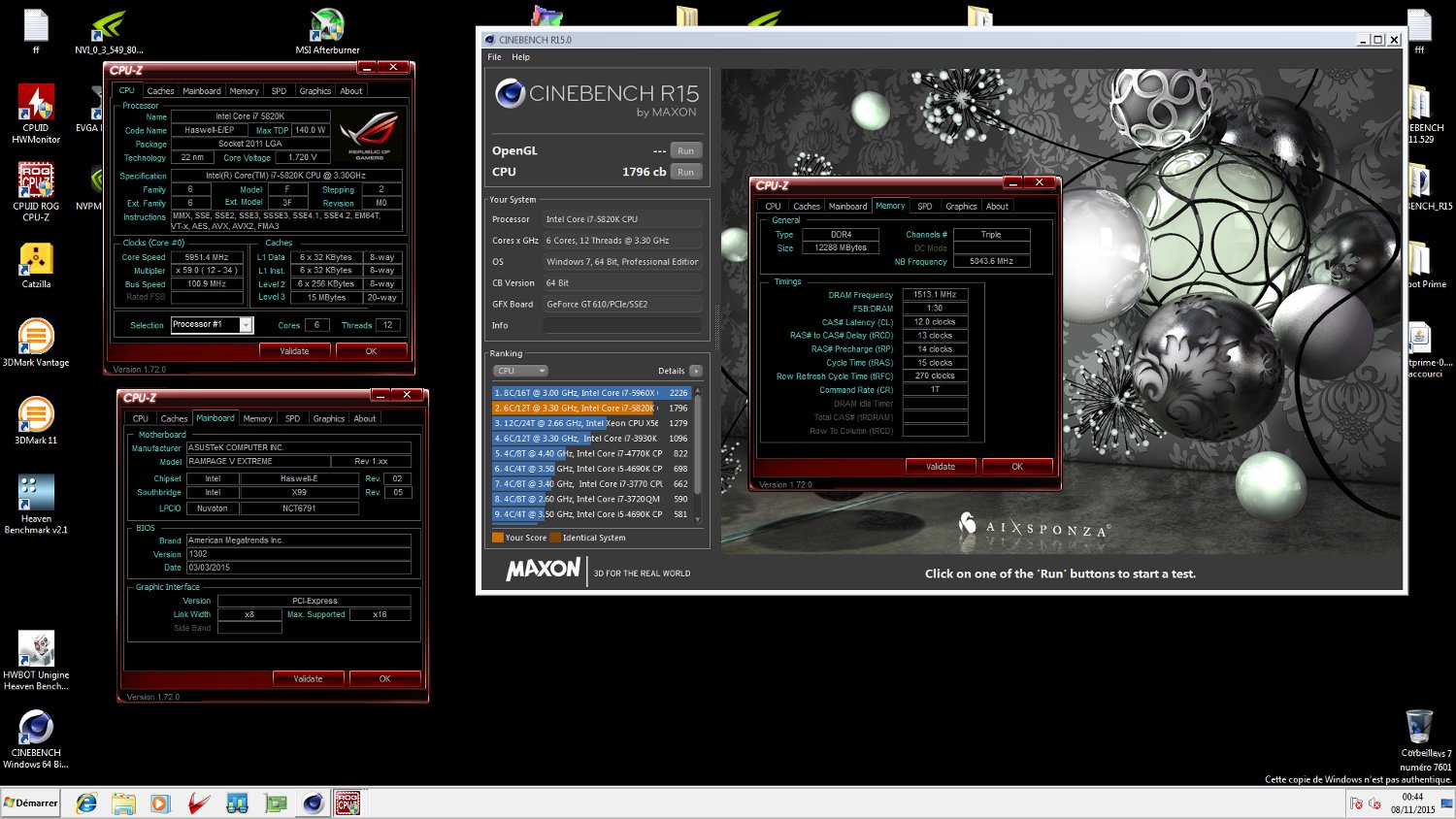This screenshot has width=1456, height=819.
Task: Click the RAMPAGE V EXTREME model field
Action: click(x=257, y=461)
